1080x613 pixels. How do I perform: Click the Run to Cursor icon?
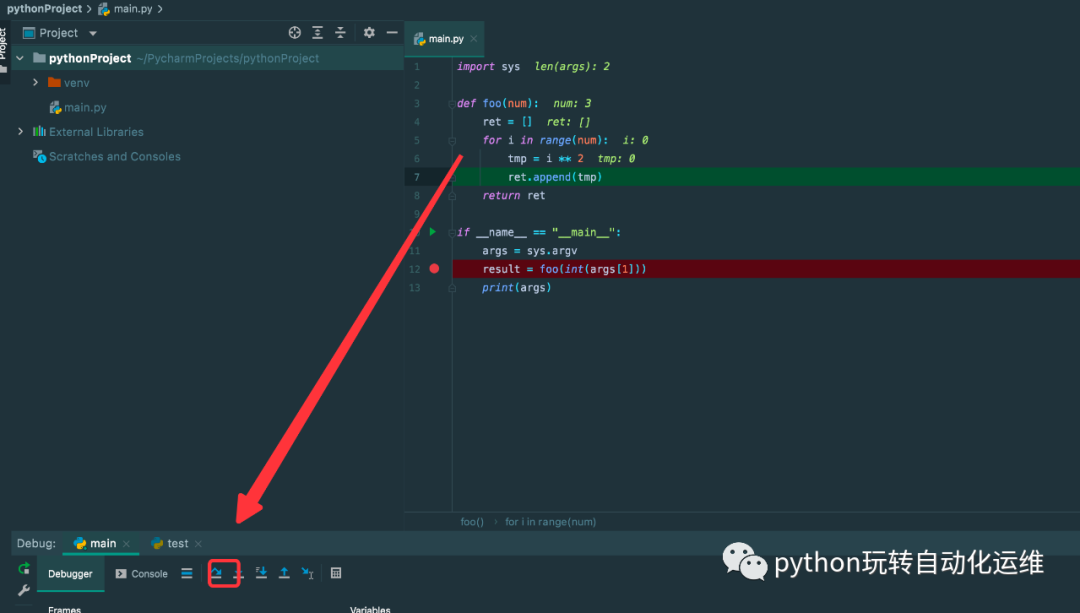point(307,573)
